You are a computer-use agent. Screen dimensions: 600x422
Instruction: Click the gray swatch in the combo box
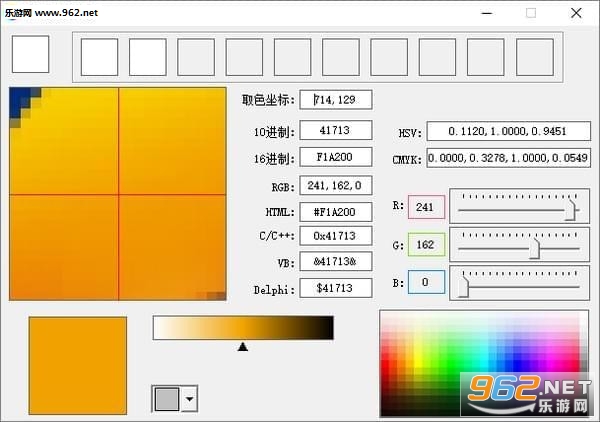pyautogui.click(x=167, y=399)
